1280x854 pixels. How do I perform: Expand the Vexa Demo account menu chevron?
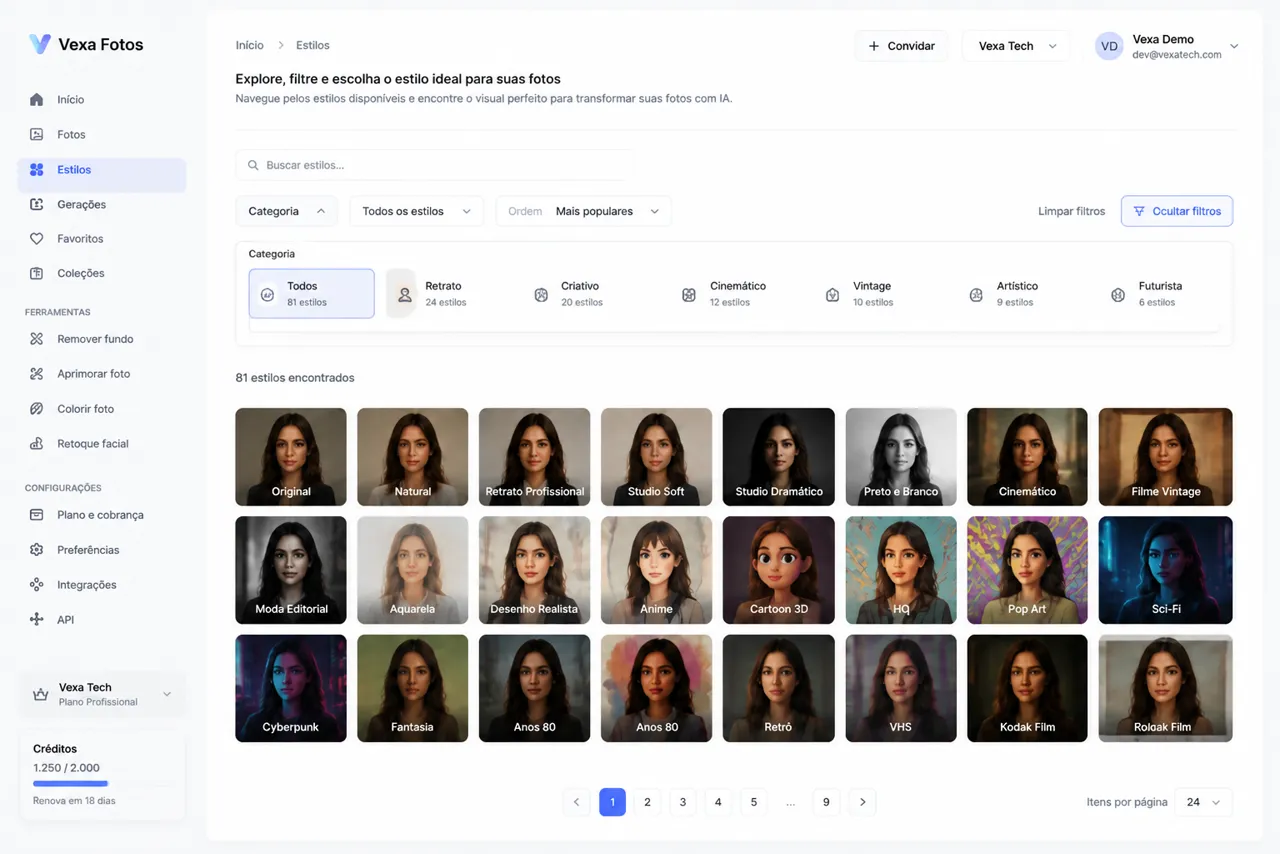[1234, 46]
